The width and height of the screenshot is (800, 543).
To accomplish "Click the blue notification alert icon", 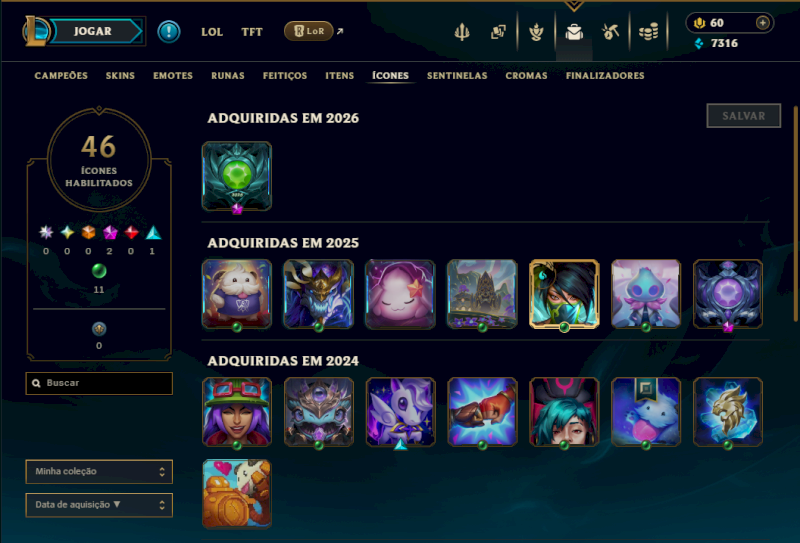I will pyautogui.click(x=169, y=32).
